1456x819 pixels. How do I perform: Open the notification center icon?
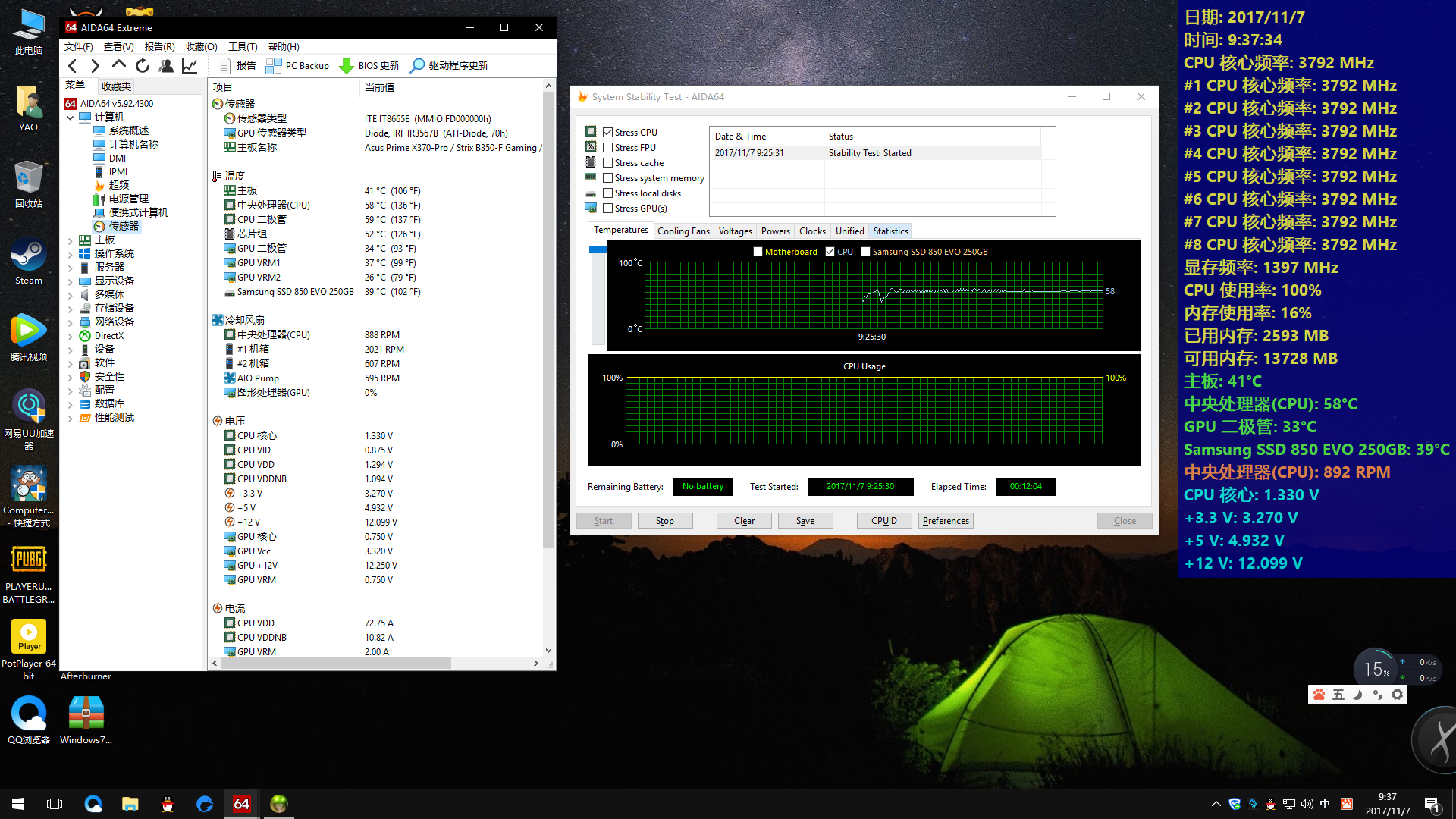tap(1432, 804)
